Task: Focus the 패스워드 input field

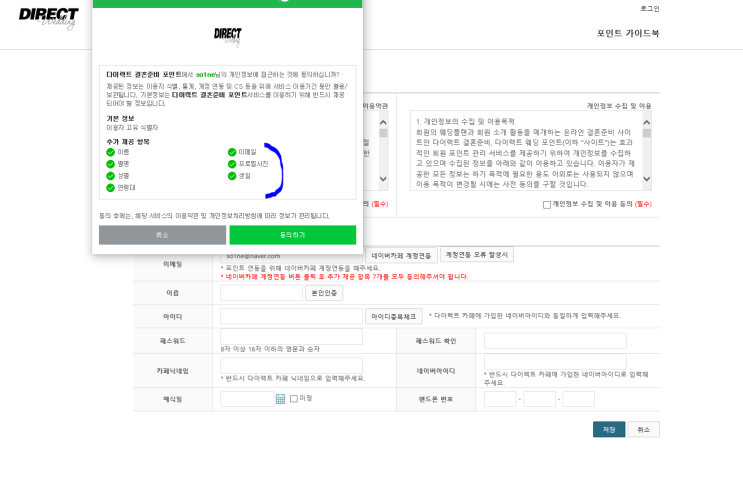Action: (x=291, y=336)
